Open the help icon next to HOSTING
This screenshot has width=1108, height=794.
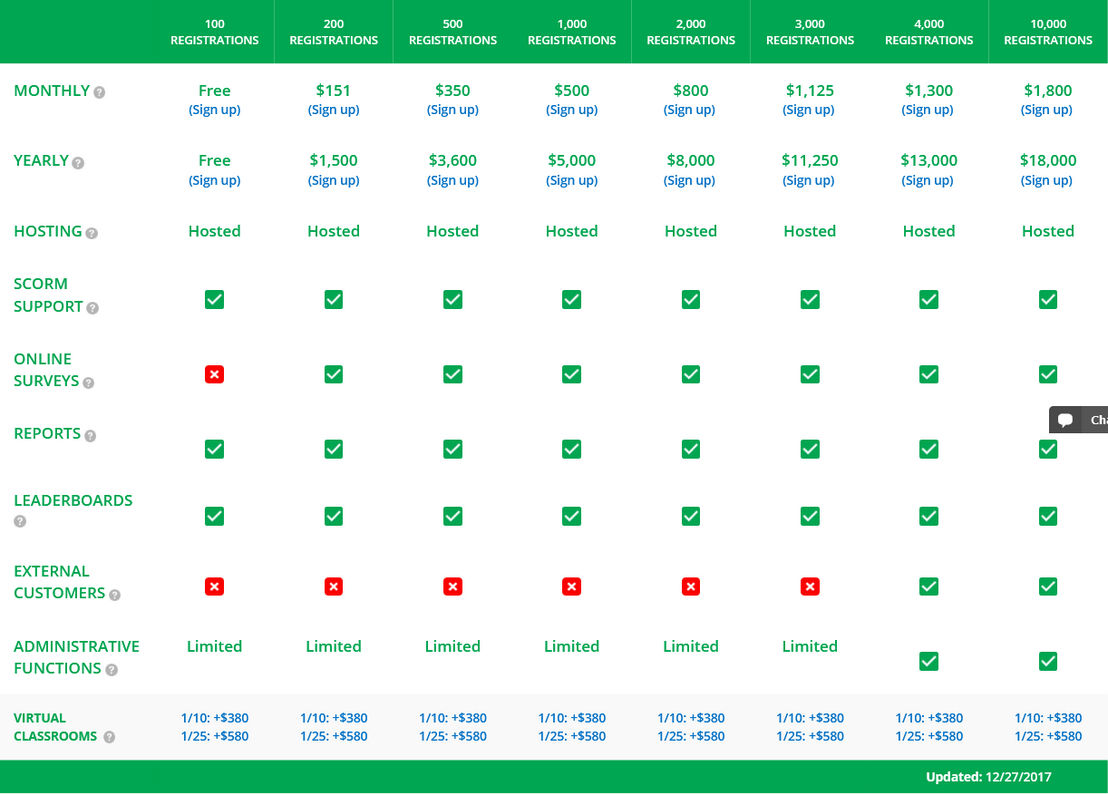pos(92,233)
